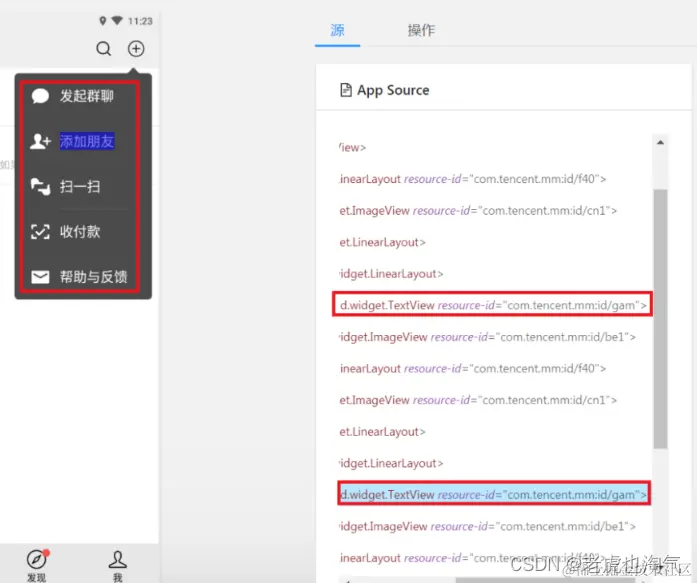Click the 添加朋友 add-person icon
This screenshot has width=697, height=583.
(x=40, y=141)
